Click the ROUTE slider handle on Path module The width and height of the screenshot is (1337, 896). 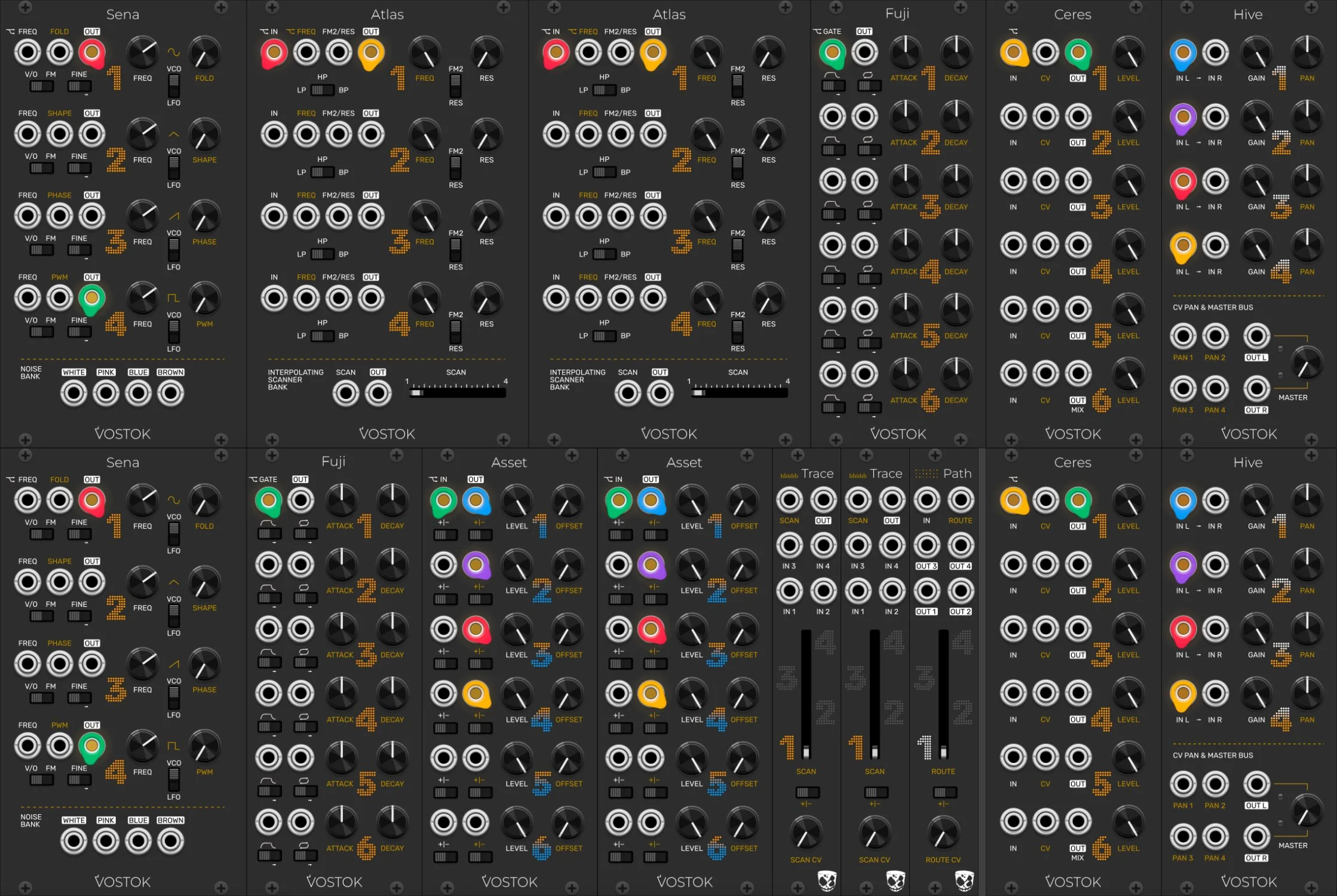tap(943, 750)
